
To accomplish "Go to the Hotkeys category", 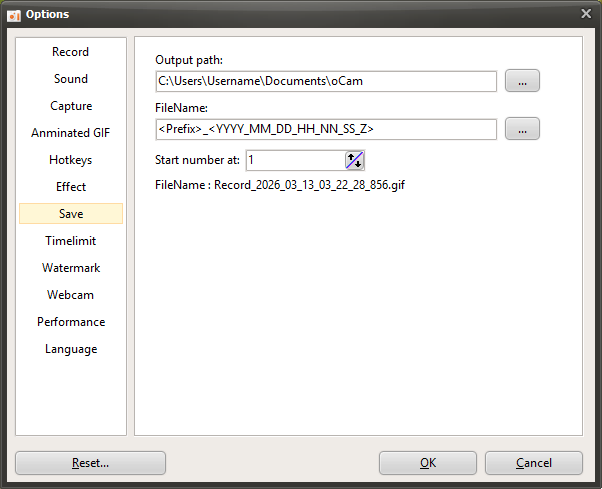I will (x=71, y=160).
